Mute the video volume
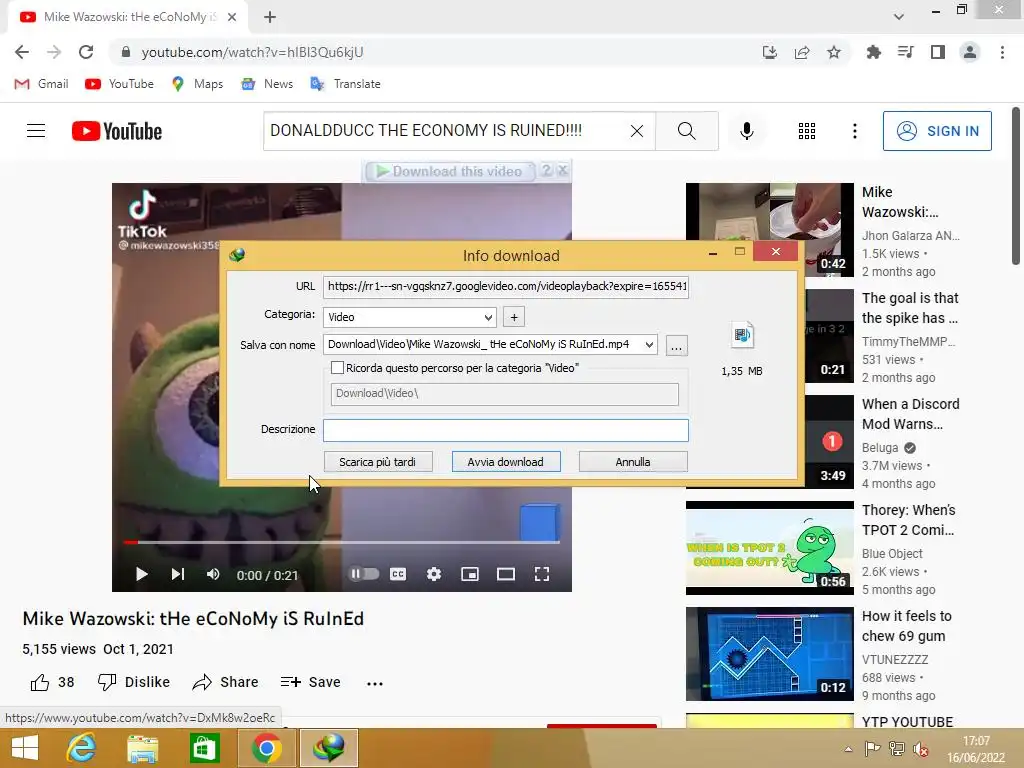Viewport: 1024px width, 768px height. [x=214, y=574]
